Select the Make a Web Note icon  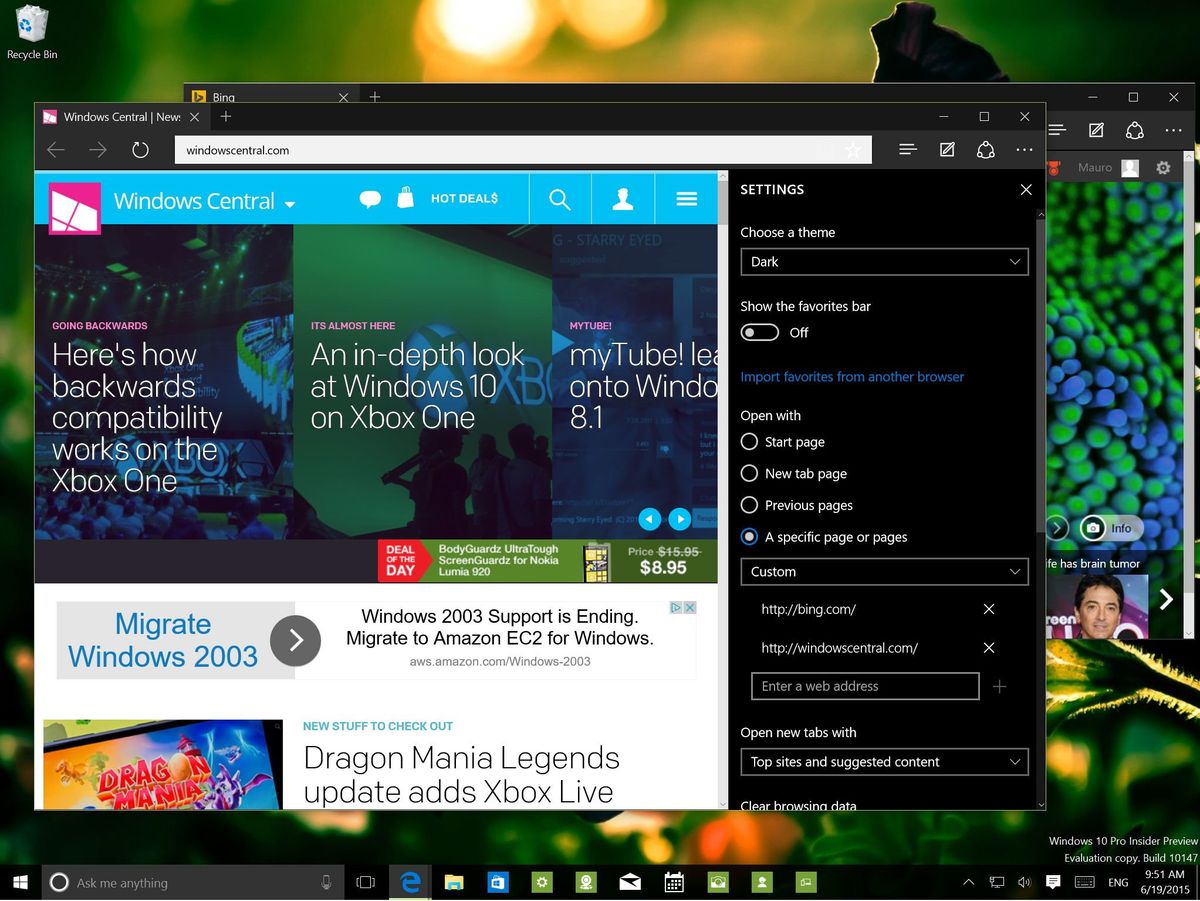coord(947,149)
